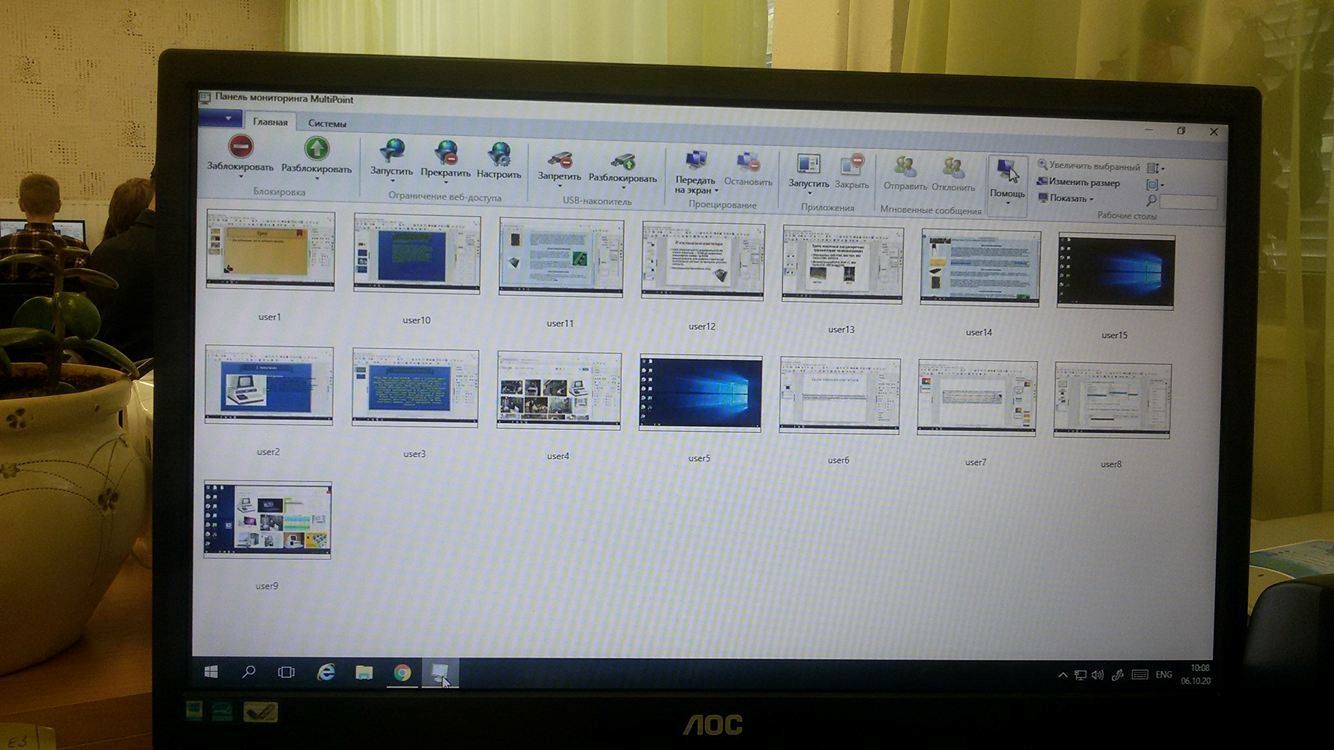Select the user8 desktop thumbnail

(1112, 401)
